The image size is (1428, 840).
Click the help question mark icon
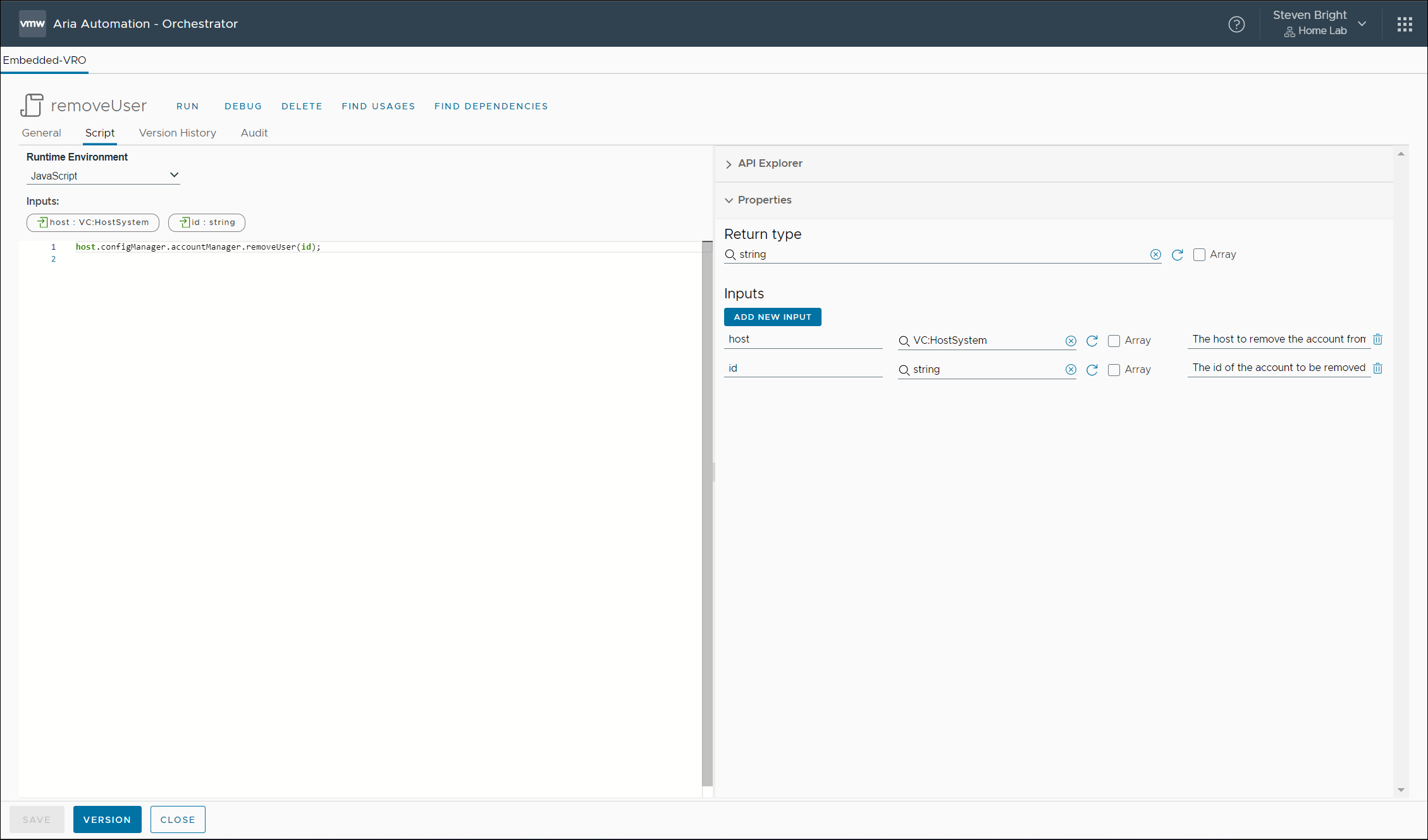[1236, 24]
